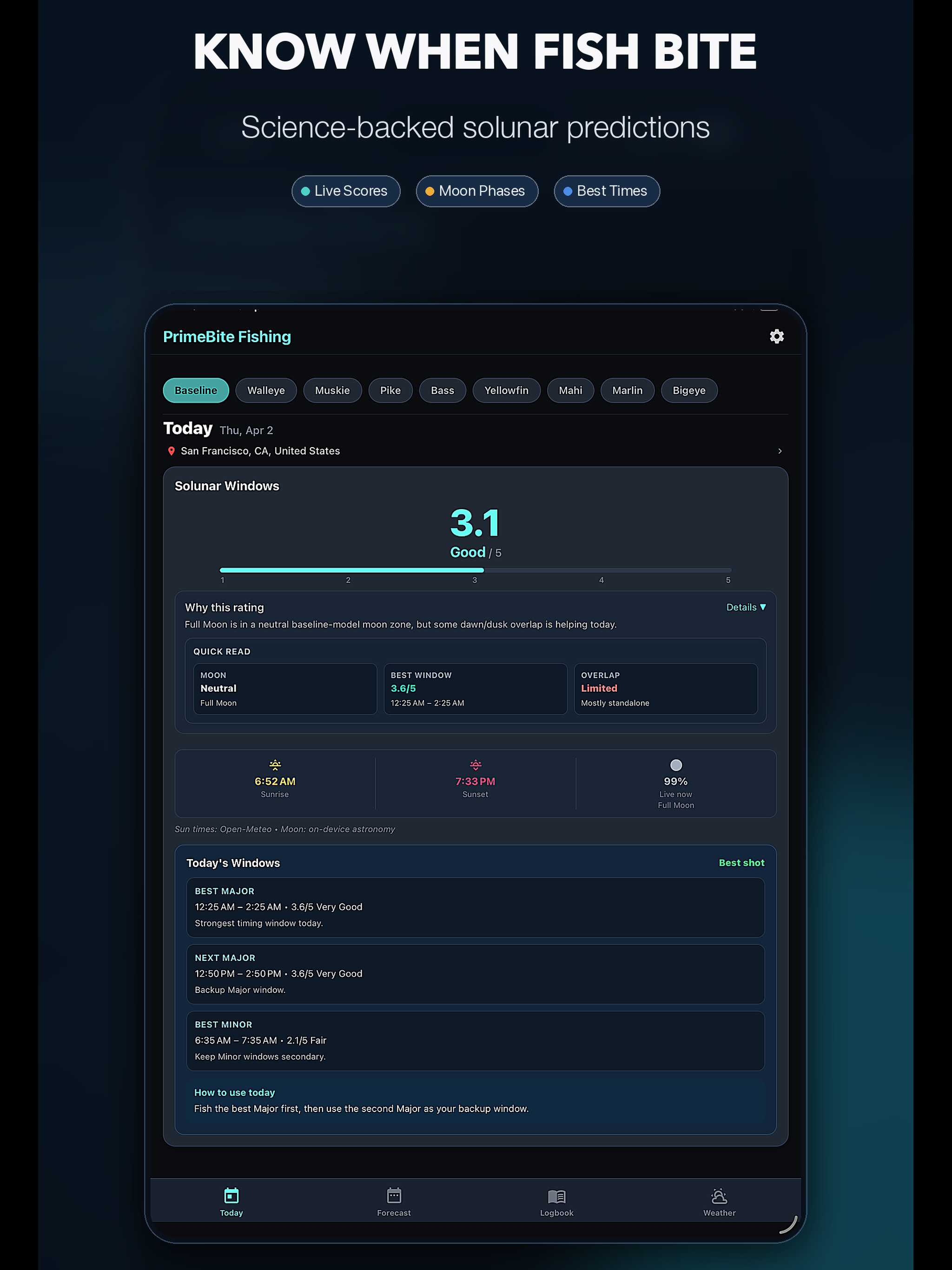Click the Moon Phases feature pill
Viewport: 952px width, 1270px height.
coord(477,191)
